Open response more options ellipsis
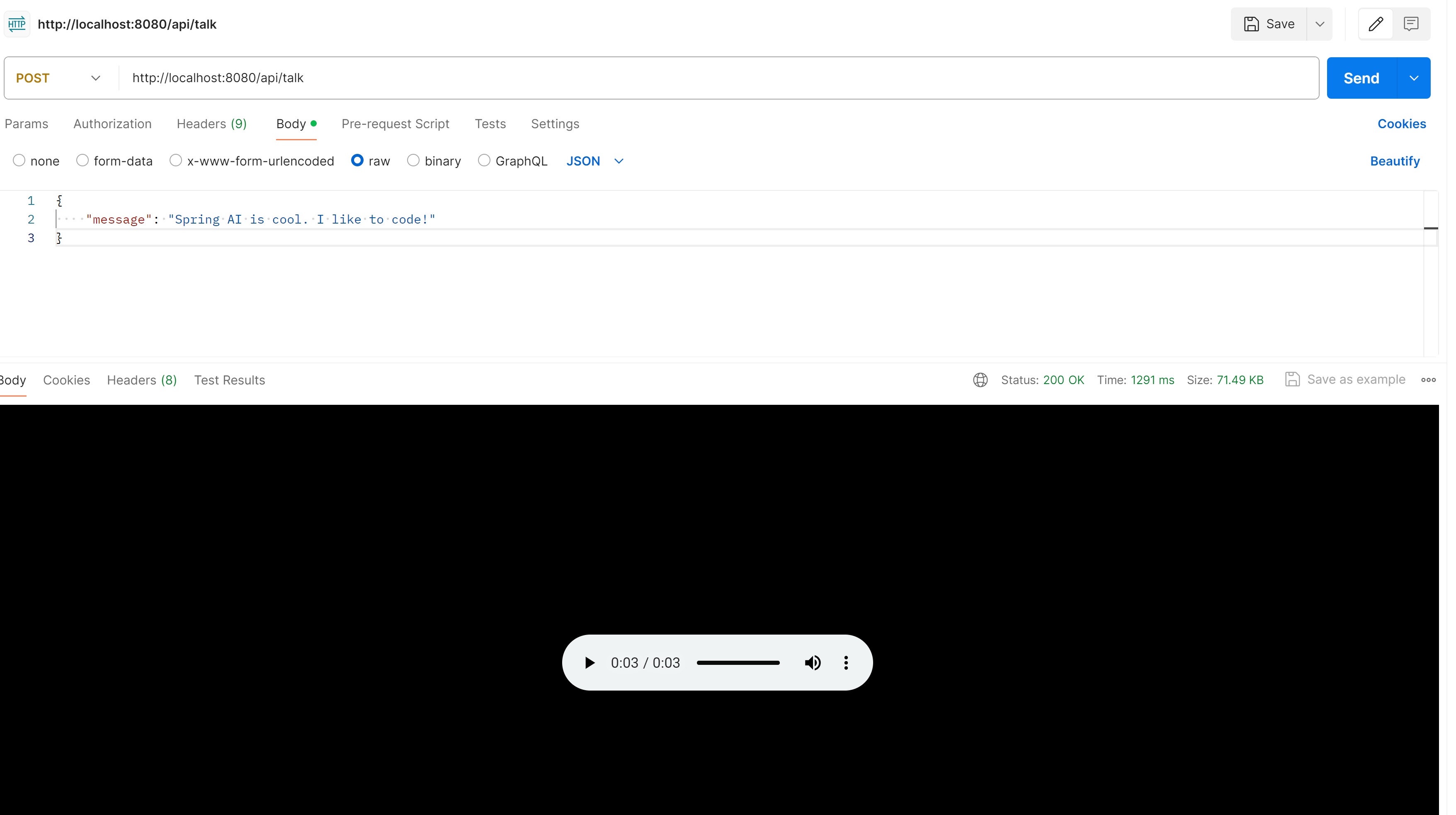This screenshot has width=1456, height=815. 1428,380
